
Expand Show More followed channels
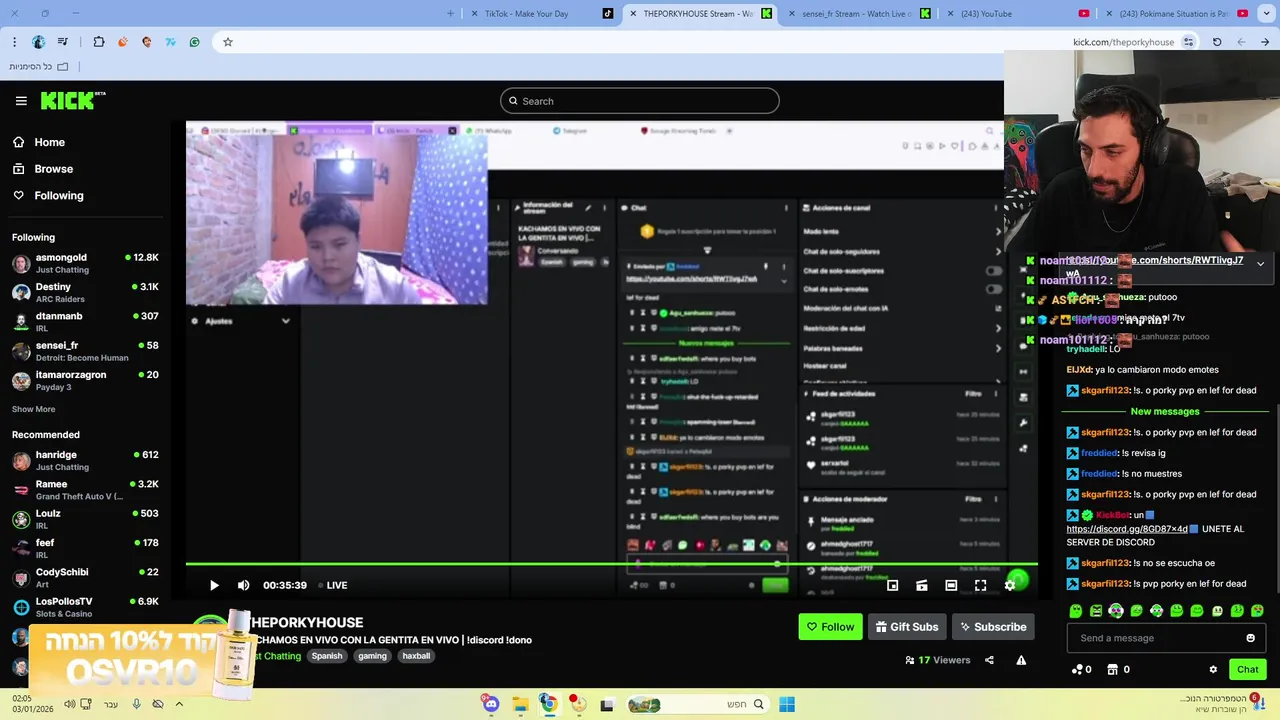coord(33,409)
